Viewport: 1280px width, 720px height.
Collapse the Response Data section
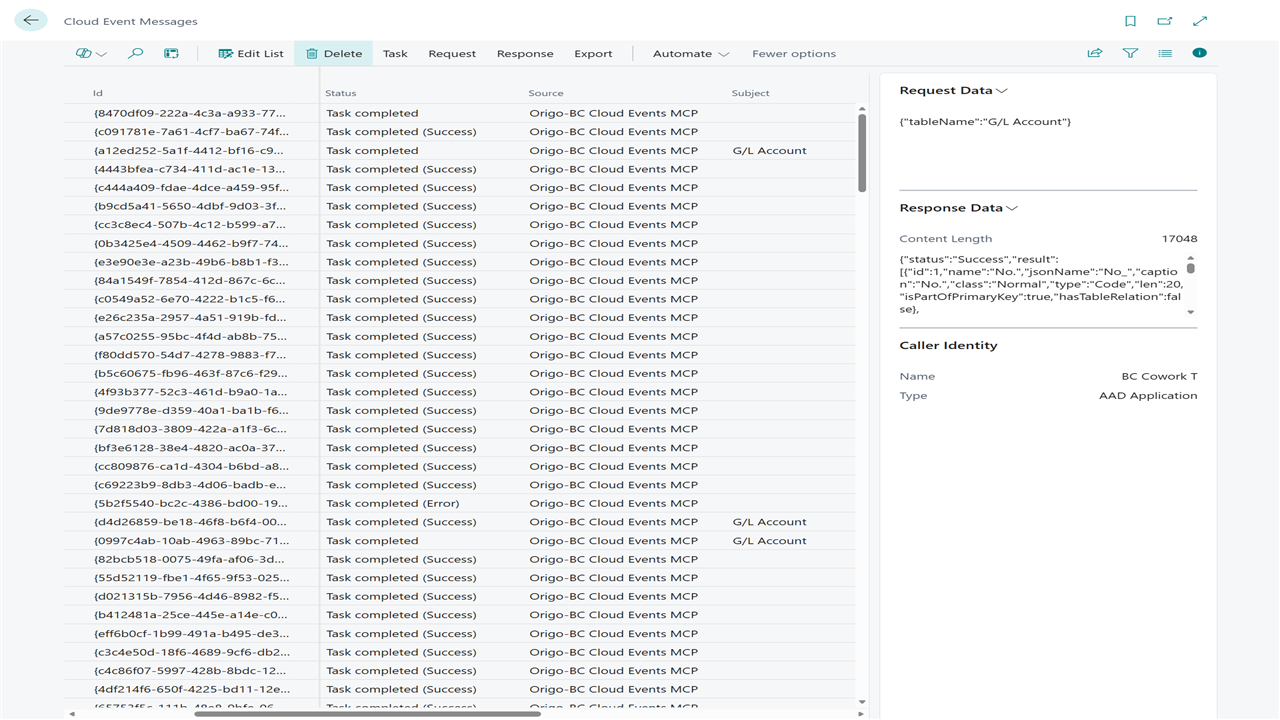pyautogui.click(x=958, y=209)
